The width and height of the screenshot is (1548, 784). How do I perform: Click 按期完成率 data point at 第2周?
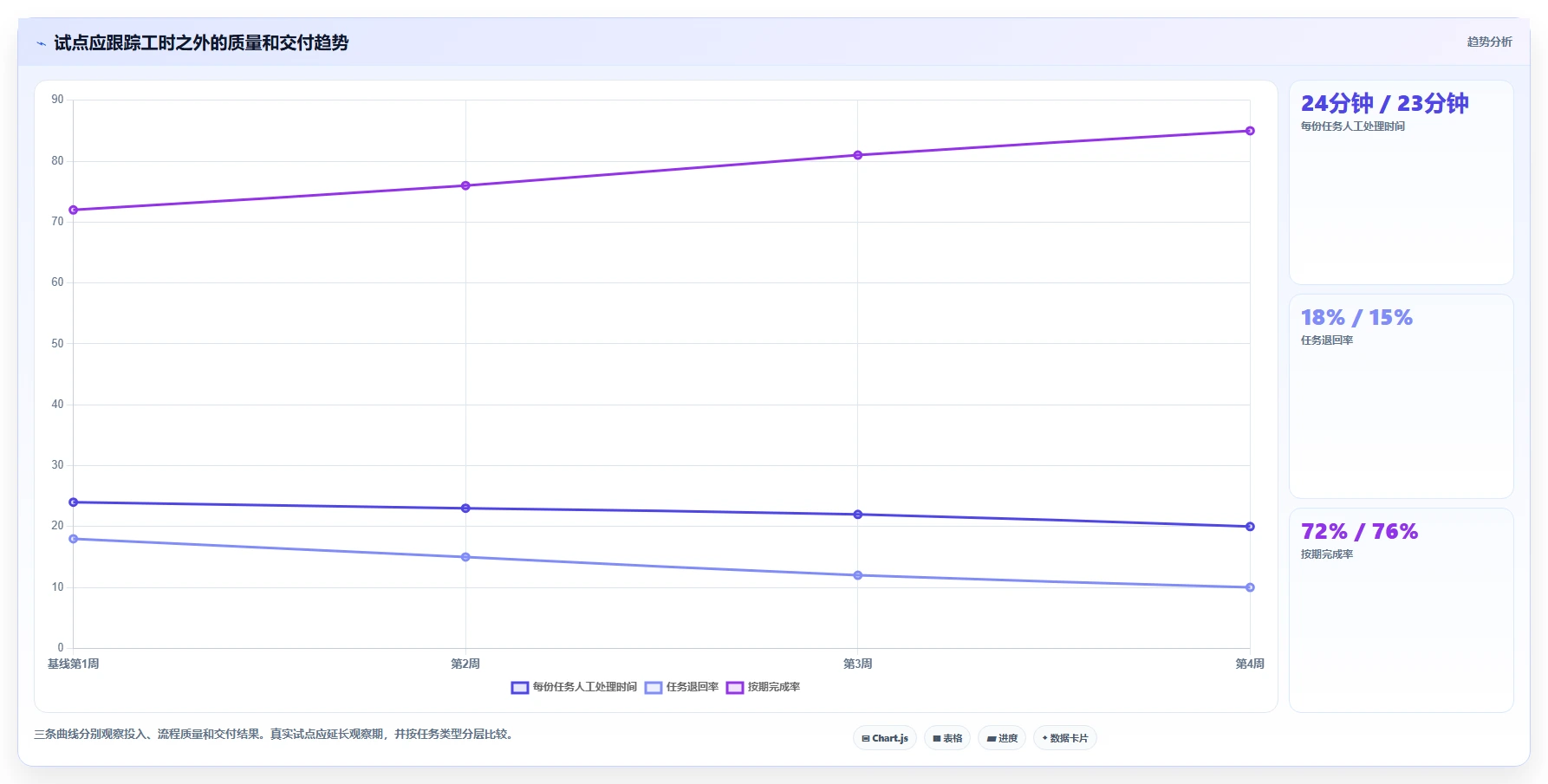[465, 185]
